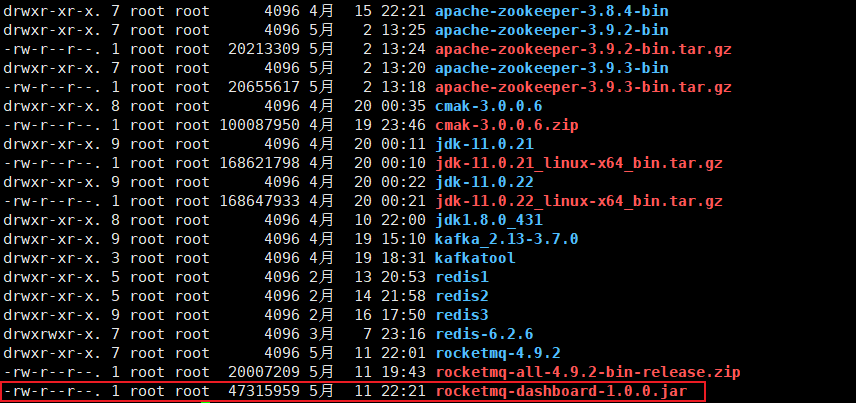Click the timestamp 22:01 of rocketmq-4.9.2
The width and height of the screenshot is (856, 403).
(x=403, y=353)
